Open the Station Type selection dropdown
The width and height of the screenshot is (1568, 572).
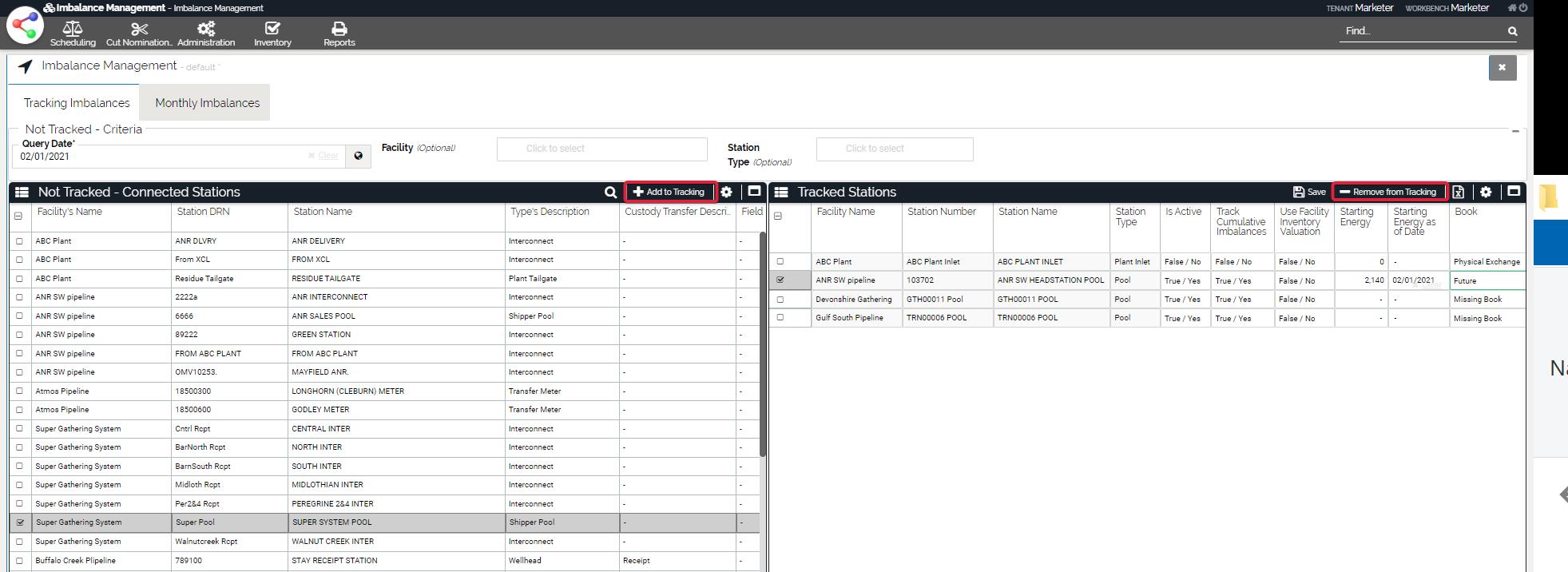tap(894, 149)
